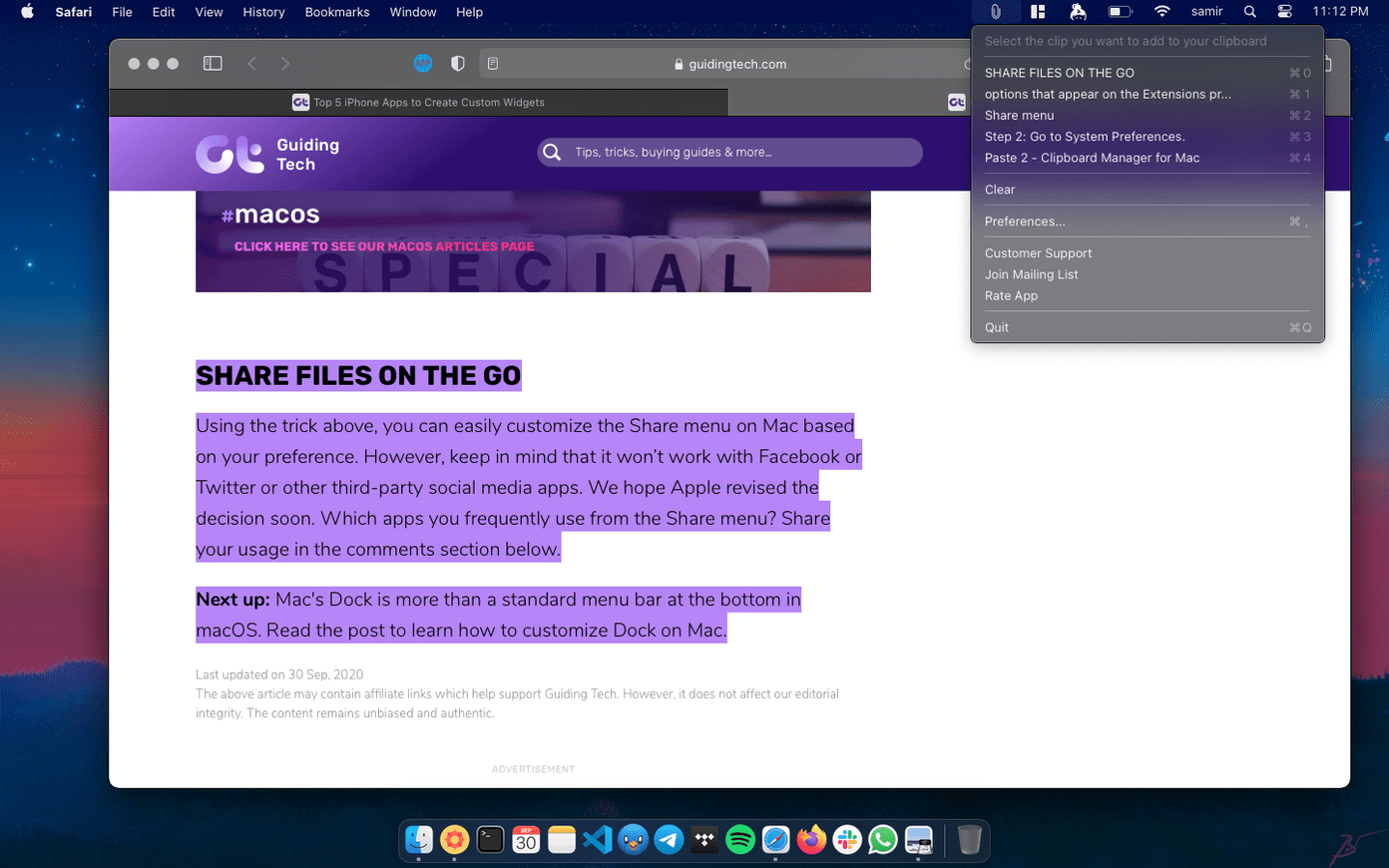This screenshot has height=868, width=1389.
Task: Open Finder from the Dock
Action: pyautogui.click(x=419, y=840)
